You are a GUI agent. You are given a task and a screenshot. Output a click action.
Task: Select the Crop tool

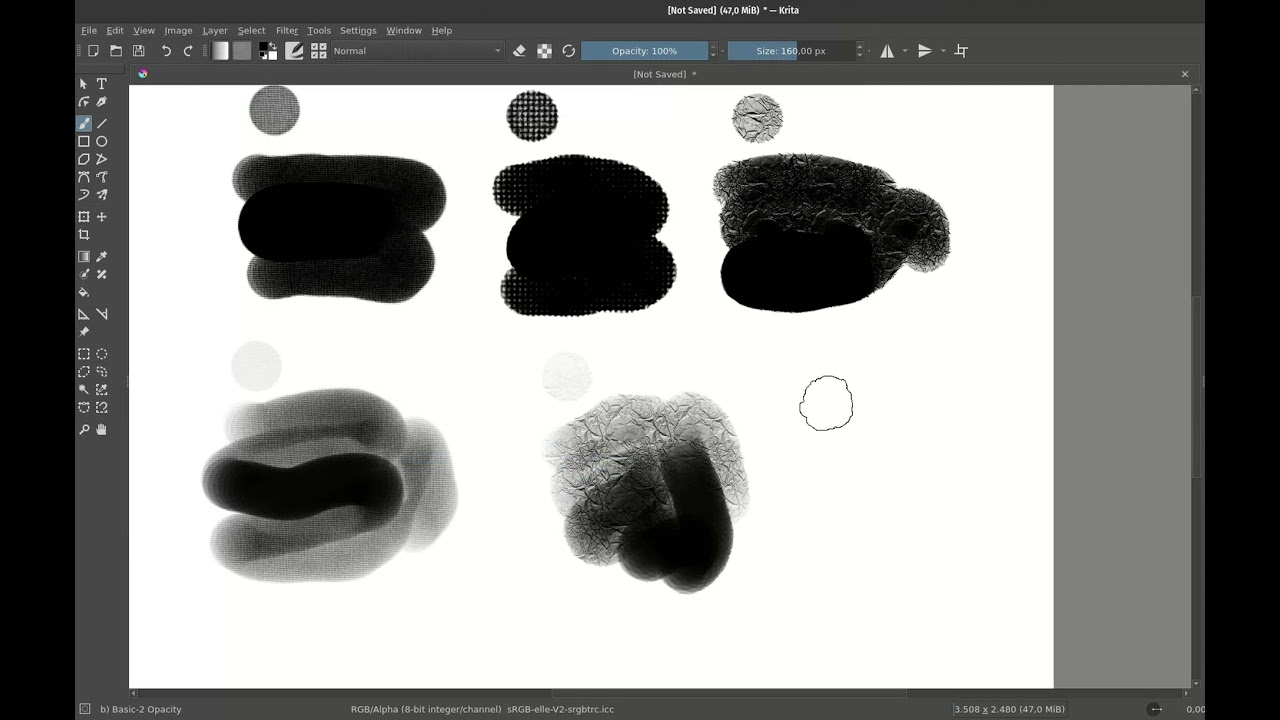84,235
